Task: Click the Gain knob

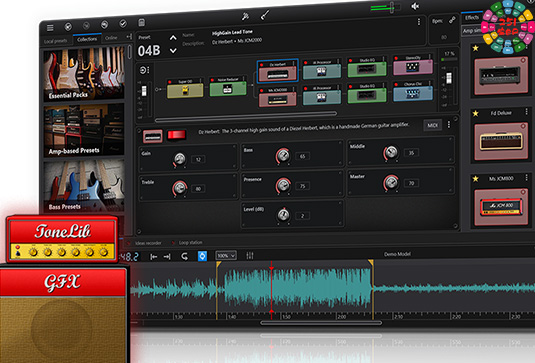Action: (x=179, y=159)
